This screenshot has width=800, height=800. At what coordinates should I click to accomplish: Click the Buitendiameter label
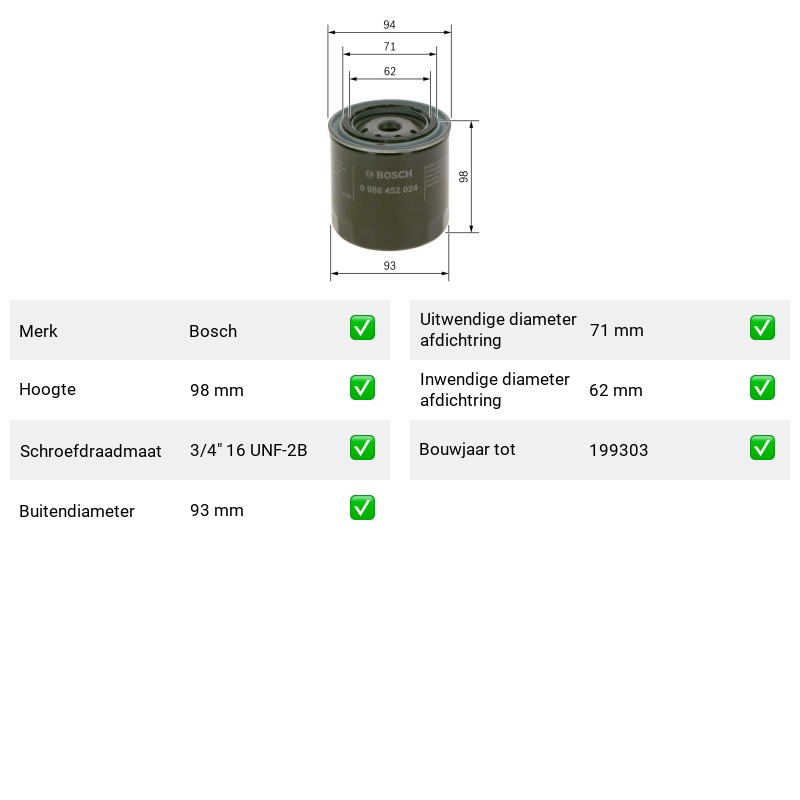tap(77, 511)
